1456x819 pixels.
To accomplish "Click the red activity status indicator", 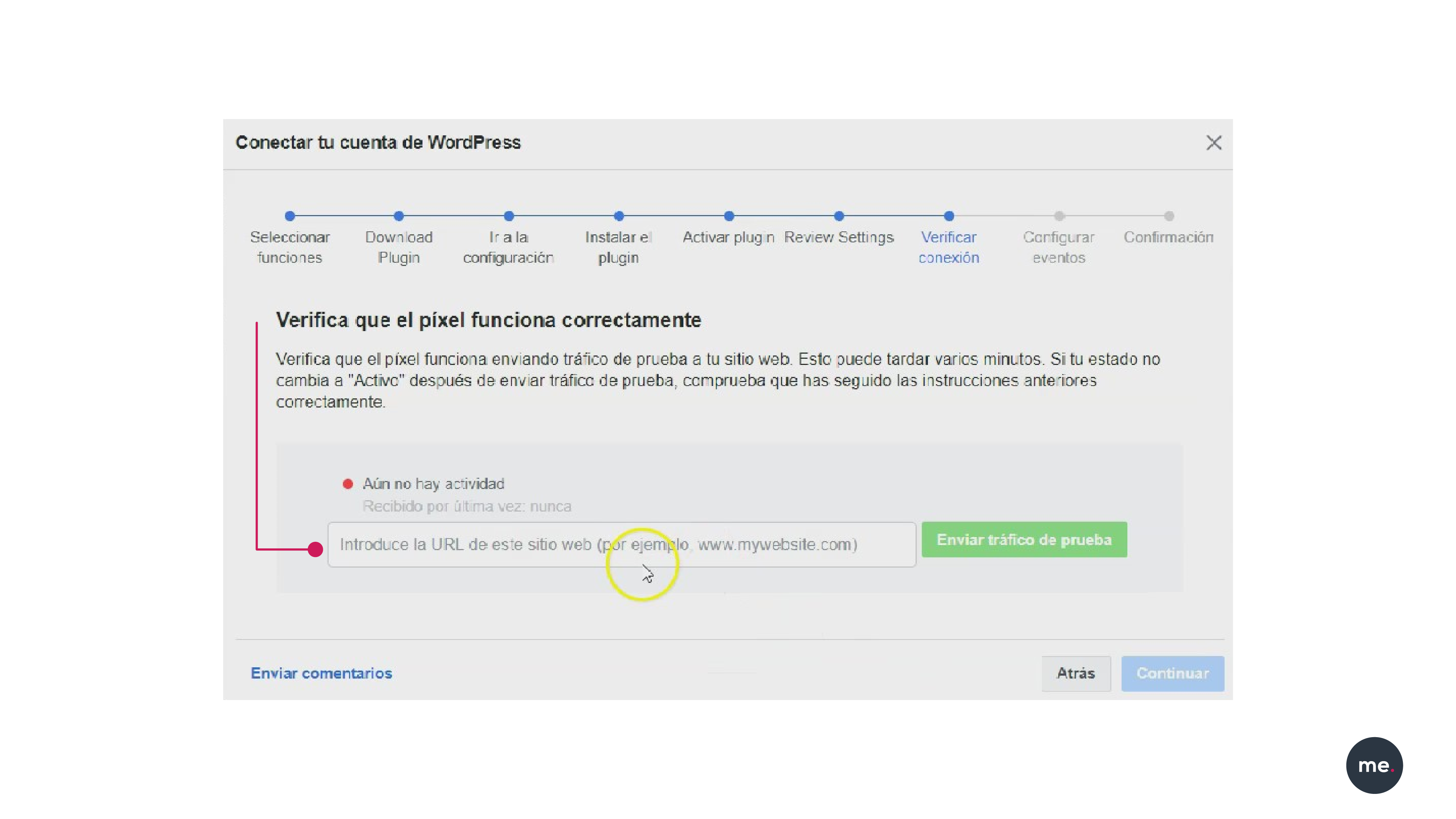I will [348, 484].
